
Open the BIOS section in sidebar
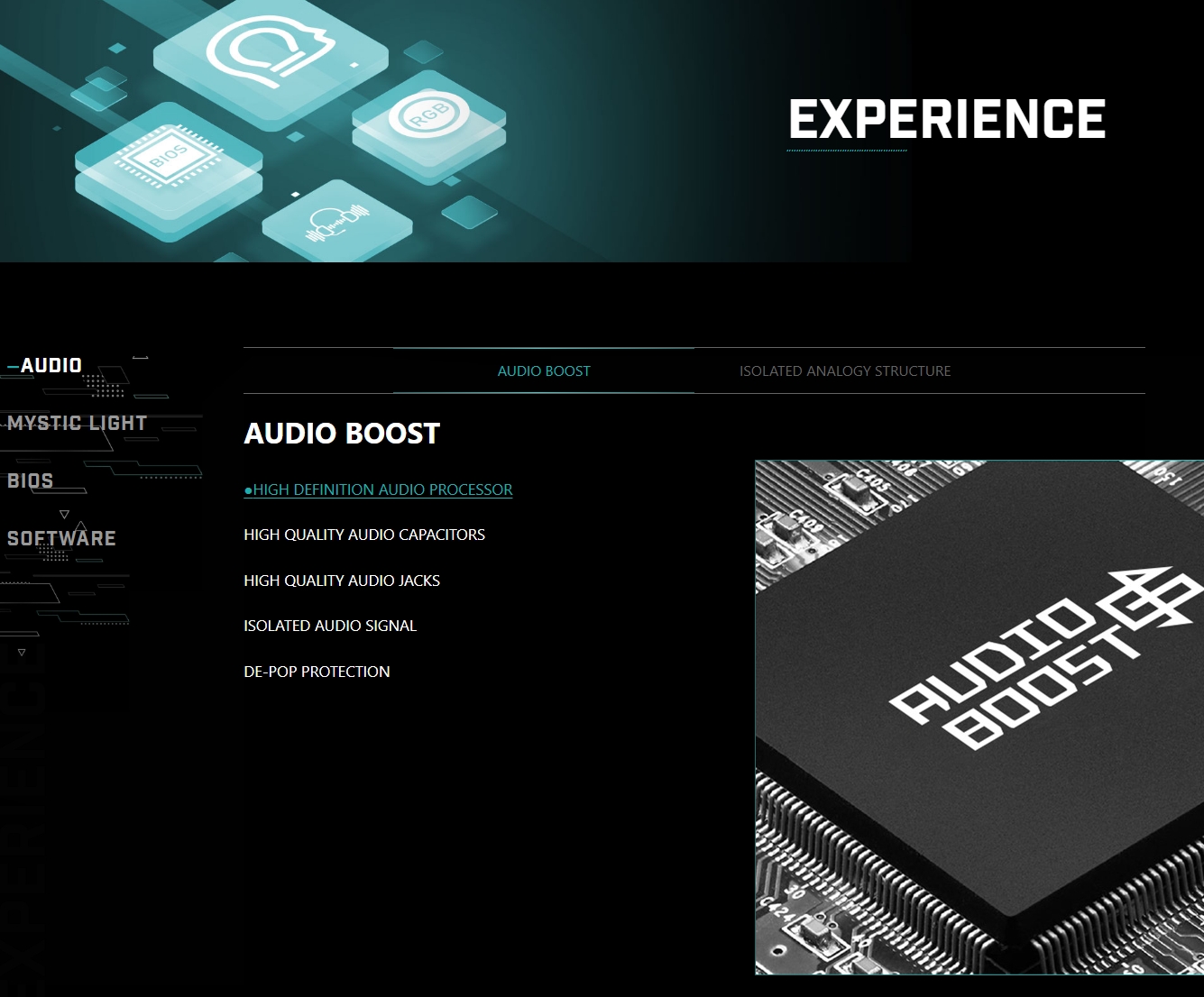click(30, 480)
